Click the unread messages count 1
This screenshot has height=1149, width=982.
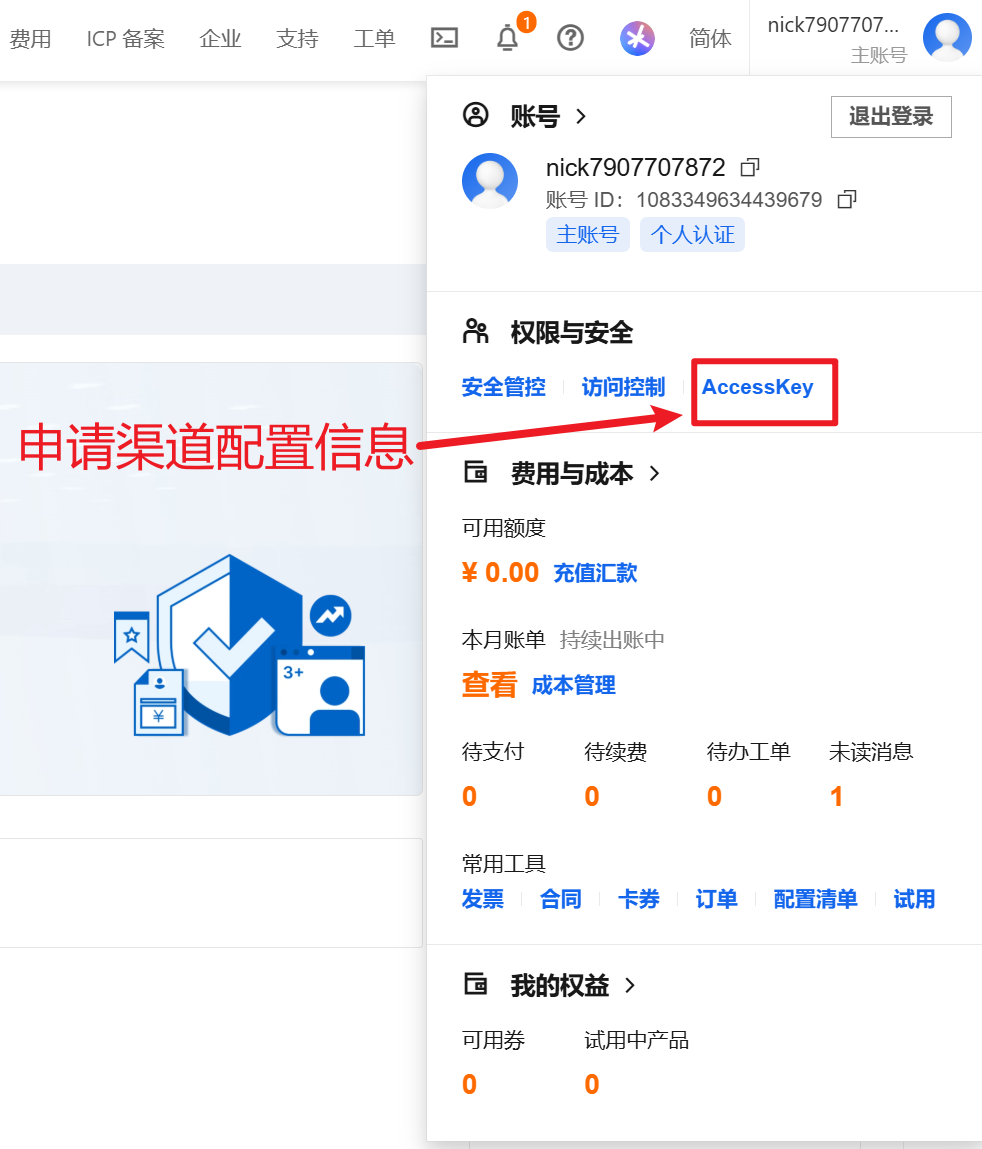click(836, 796)
